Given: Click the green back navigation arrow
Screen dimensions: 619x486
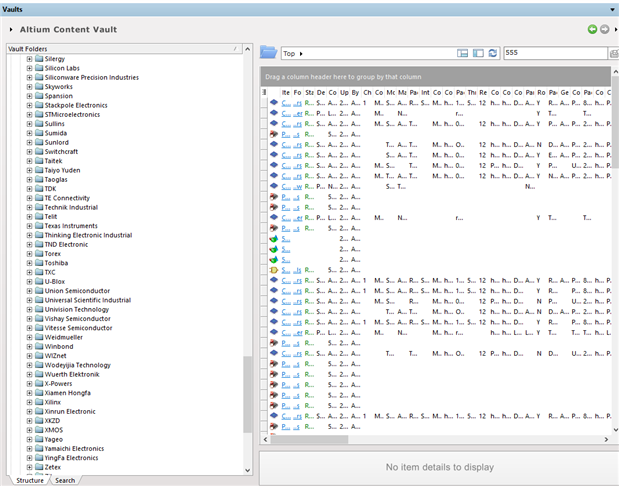Looking at the screenshot, I should pyautogui.click(x=593, y=29).
